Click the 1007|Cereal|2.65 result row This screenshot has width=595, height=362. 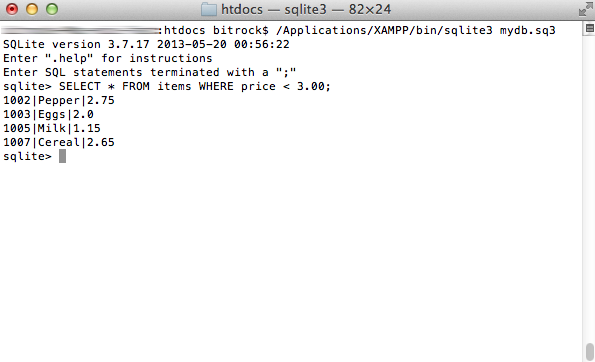(x=59, y=142)
